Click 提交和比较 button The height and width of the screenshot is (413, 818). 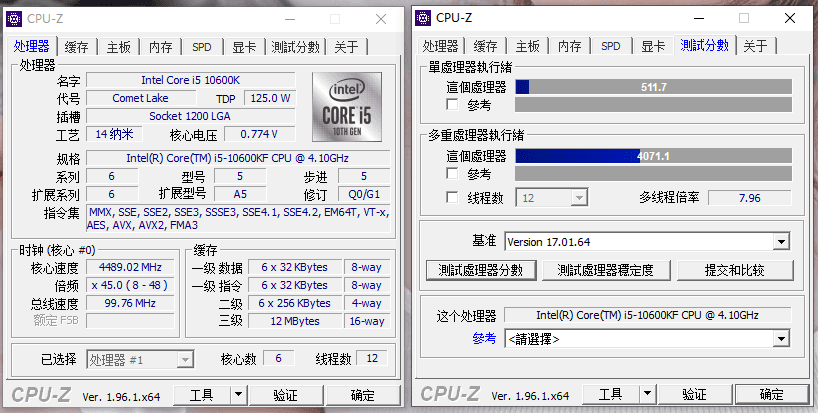pyautogui.click(x=735, y=270)
